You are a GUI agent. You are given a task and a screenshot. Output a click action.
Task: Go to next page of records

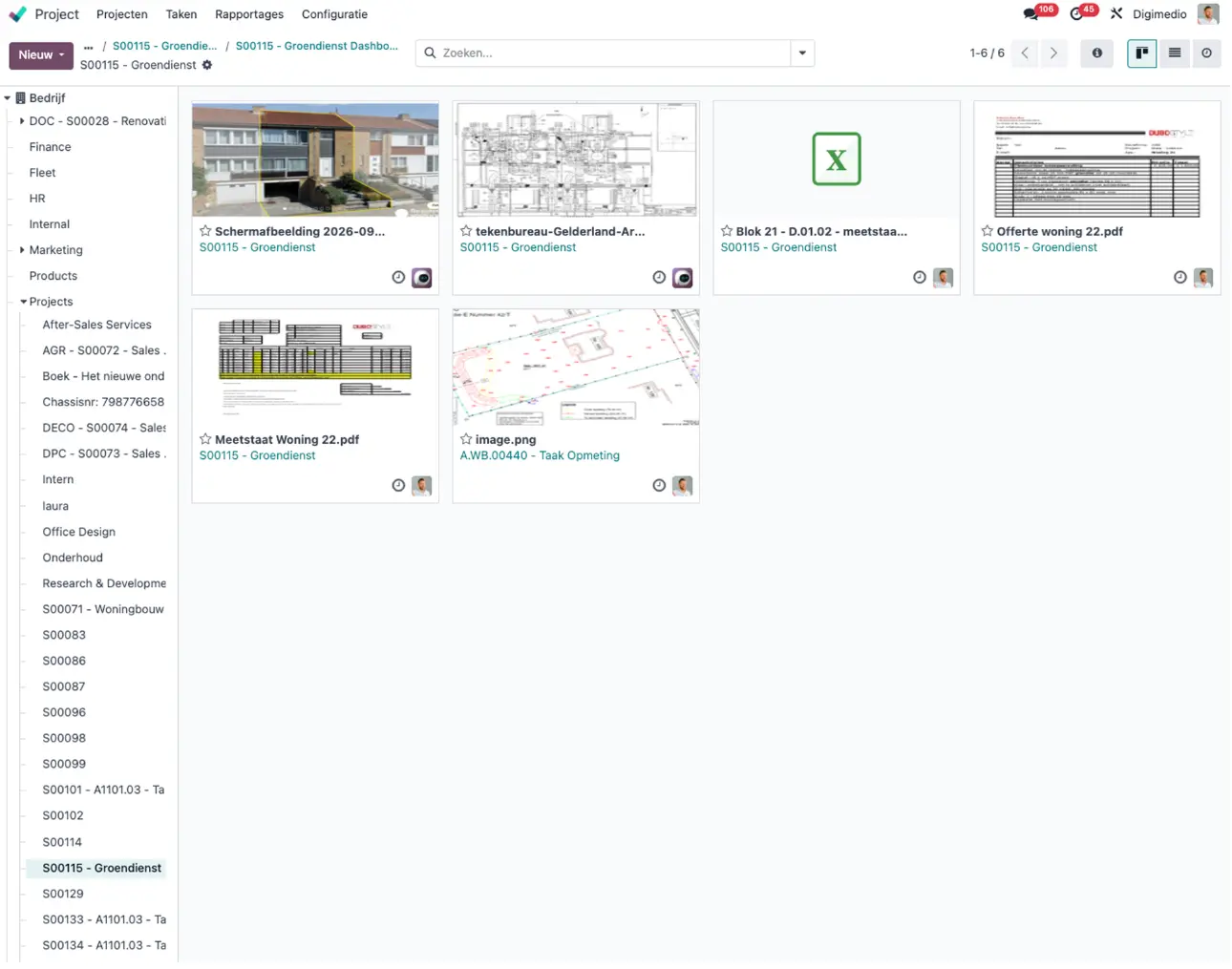point(1053,53)
